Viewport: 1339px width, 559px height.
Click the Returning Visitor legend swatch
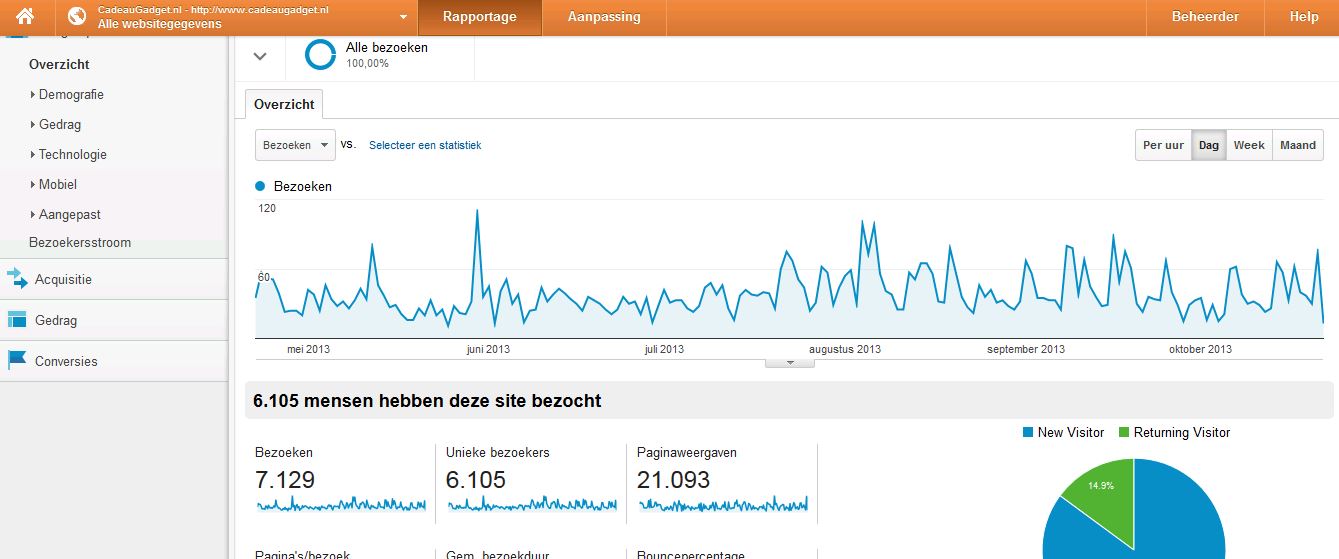1124,432
